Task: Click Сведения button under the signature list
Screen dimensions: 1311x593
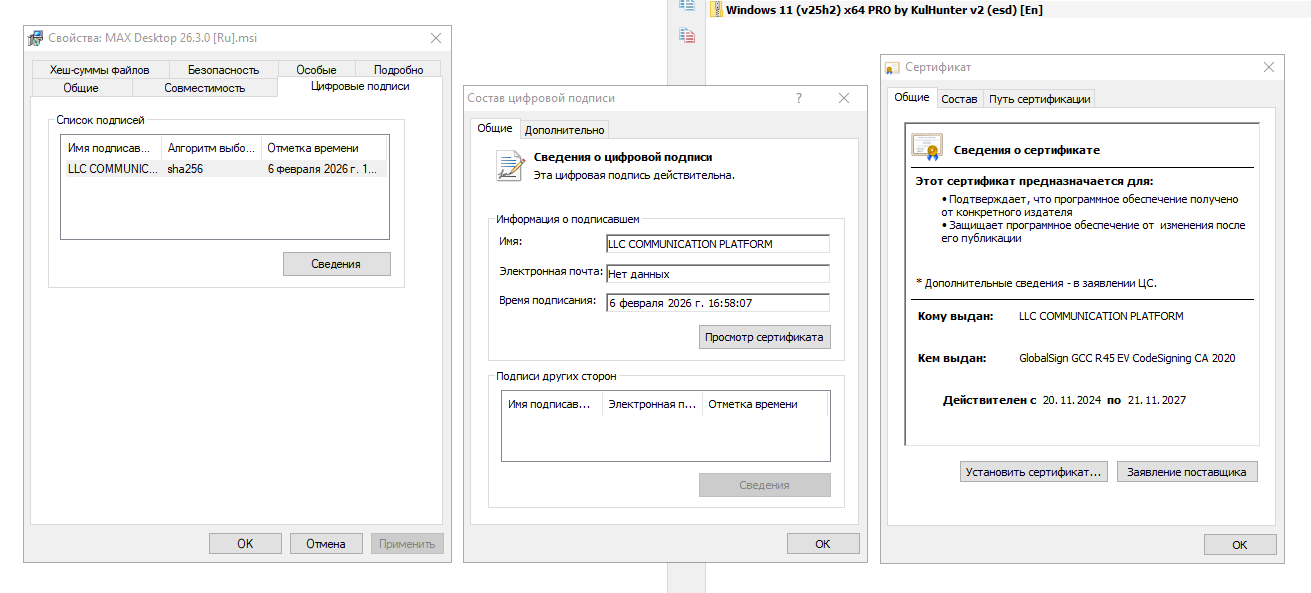Action: click(336, 264)
